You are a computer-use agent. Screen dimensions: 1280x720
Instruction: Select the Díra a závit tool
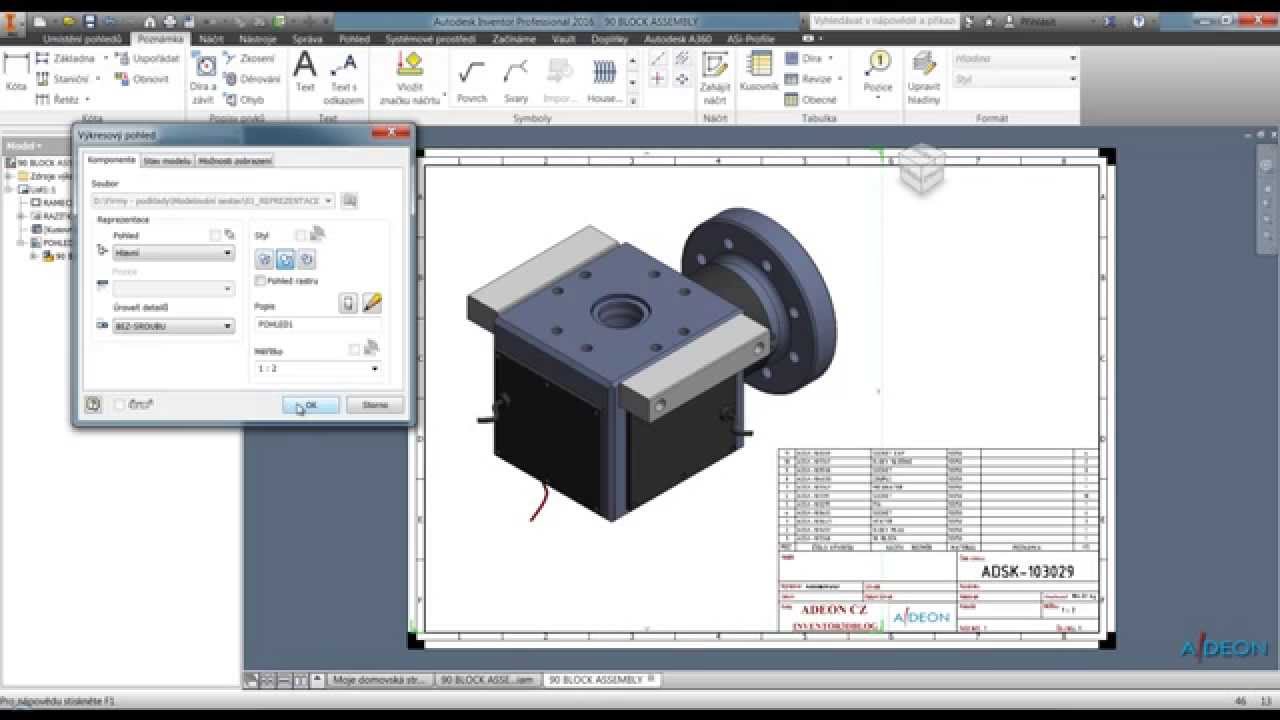(203, 78)
